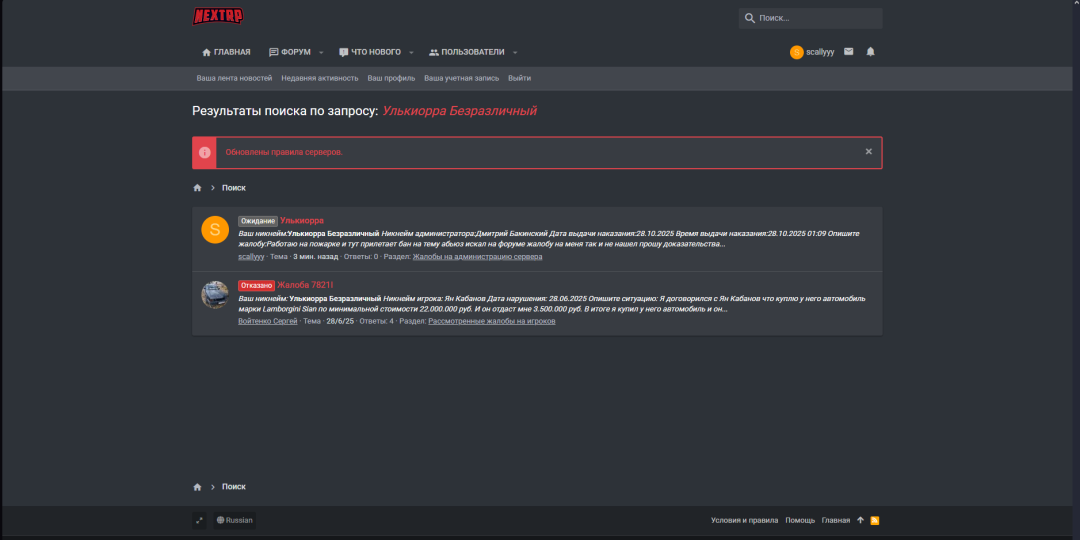Expand the Что нового dropdown arrow
The image size is (1080, 540).
pos(410,52)
